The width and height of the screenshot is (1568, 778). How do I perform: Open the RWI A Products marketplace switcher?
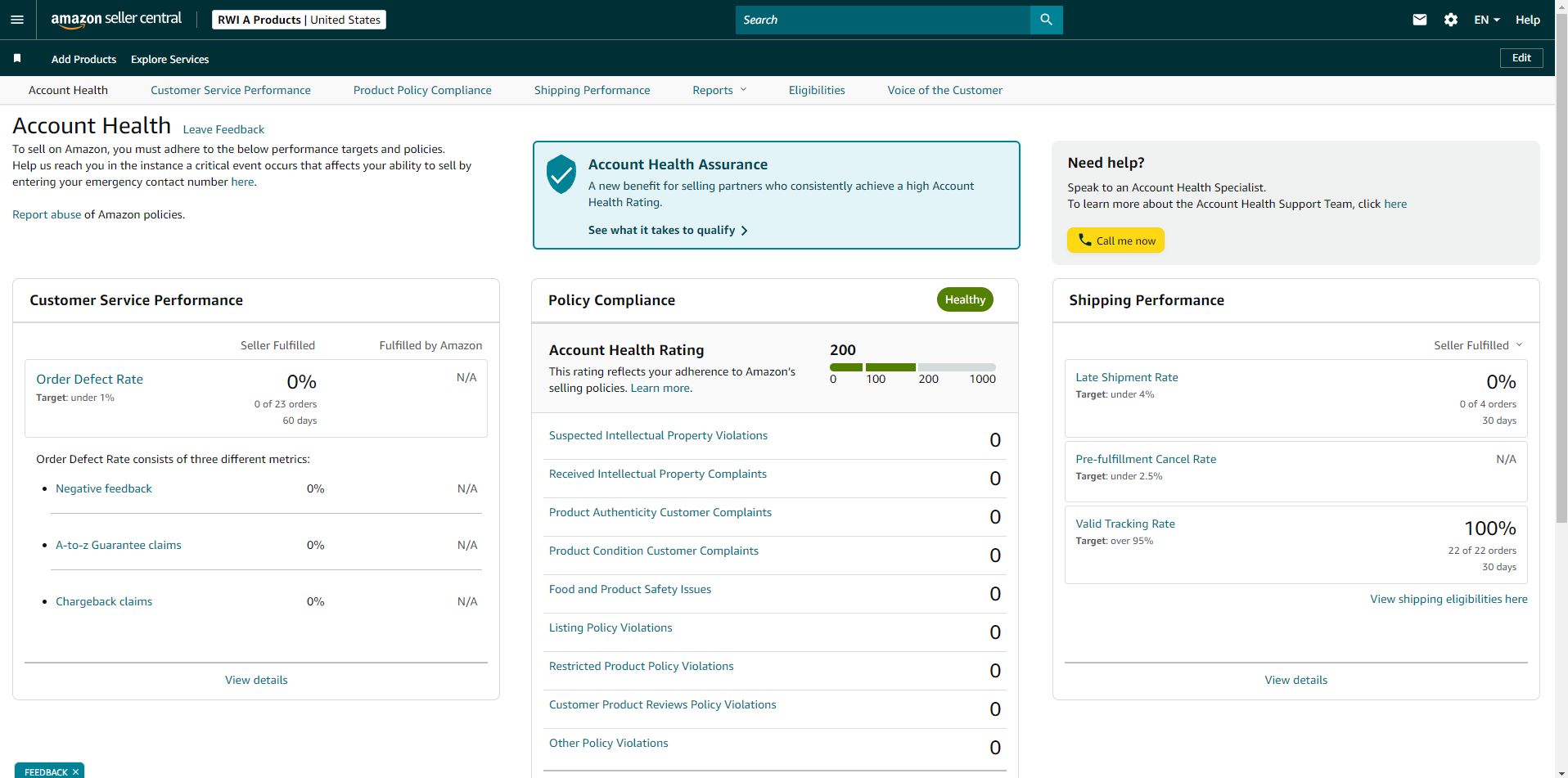299,20
